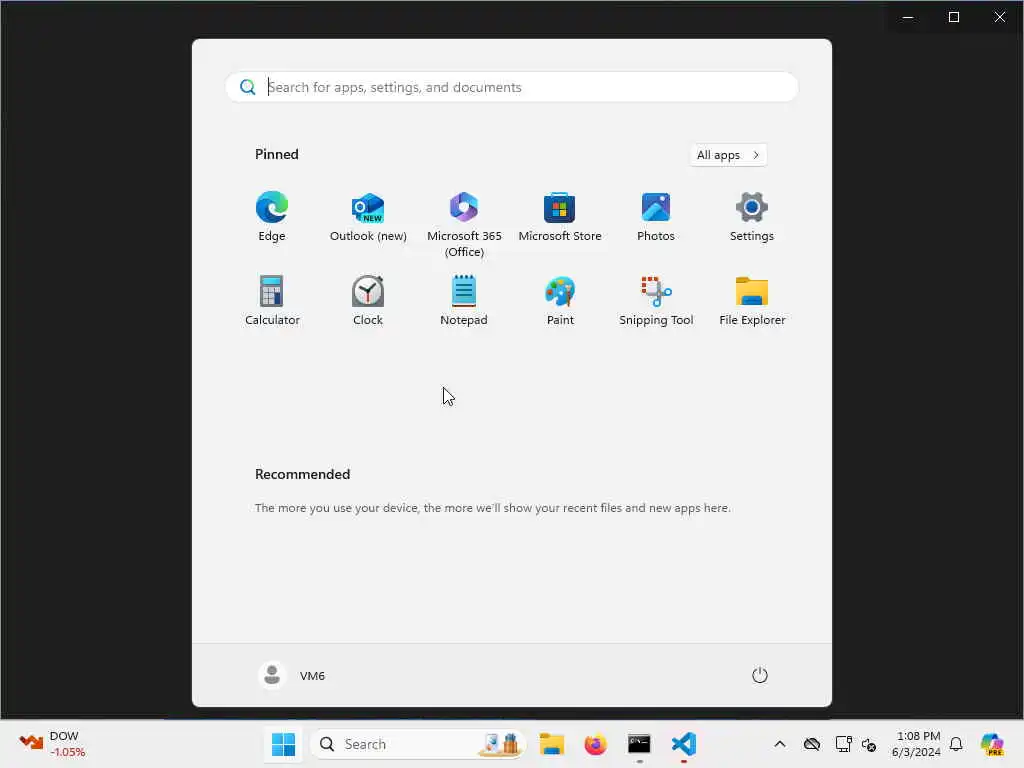Launch Outlook (new) from pinned apps

pos(368,217)
